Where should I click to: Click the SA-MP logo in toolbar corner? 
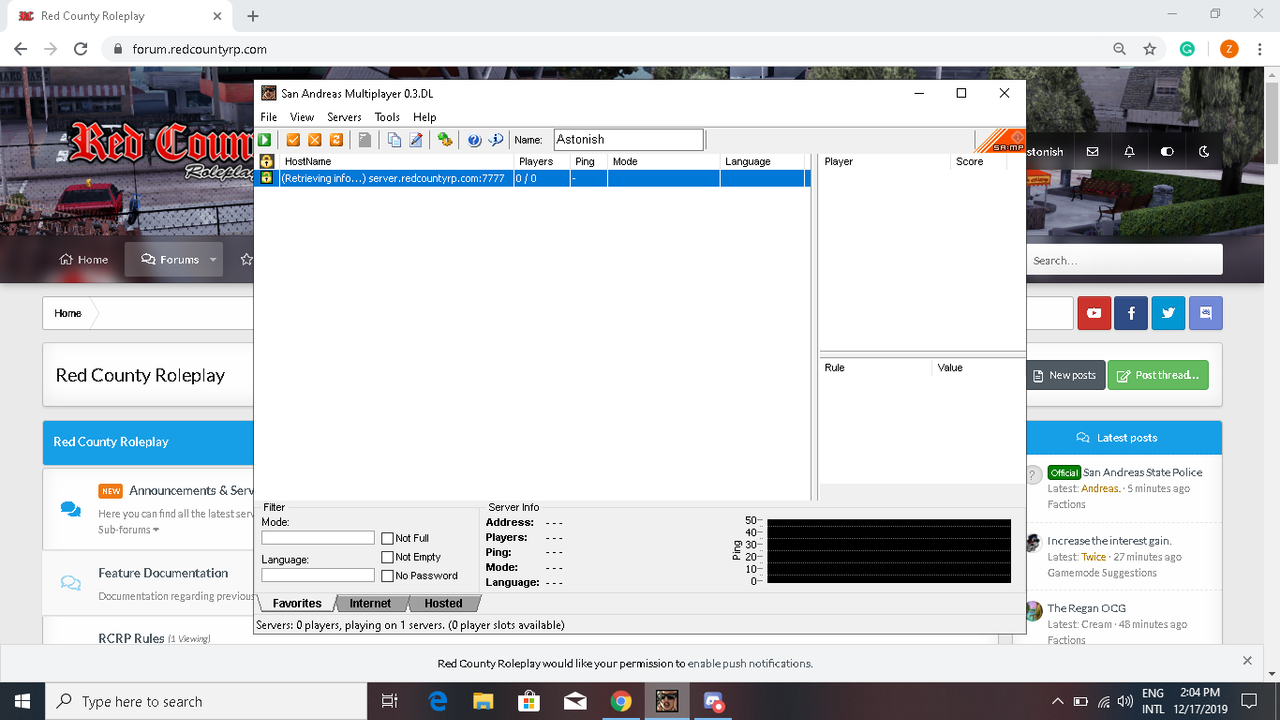click(1000, 141)
